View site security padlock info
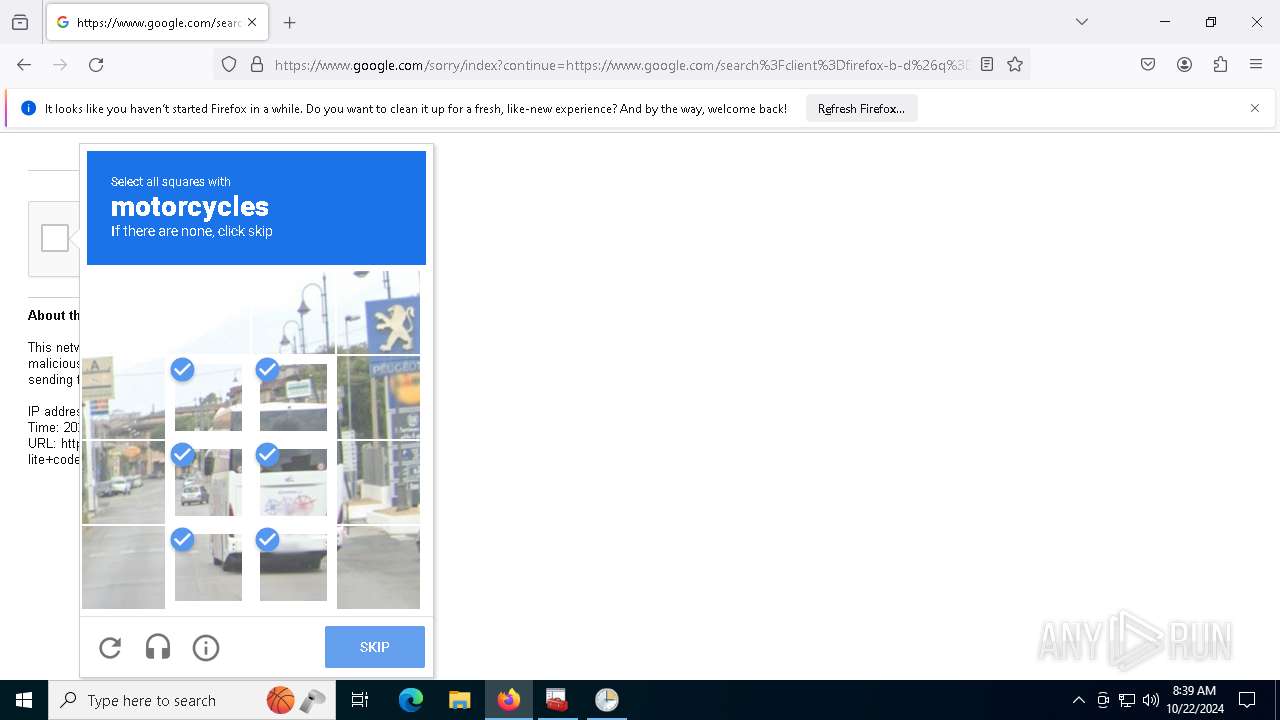Image resolution: width=1280 pixels, height=720 pixels. point(257,65)
